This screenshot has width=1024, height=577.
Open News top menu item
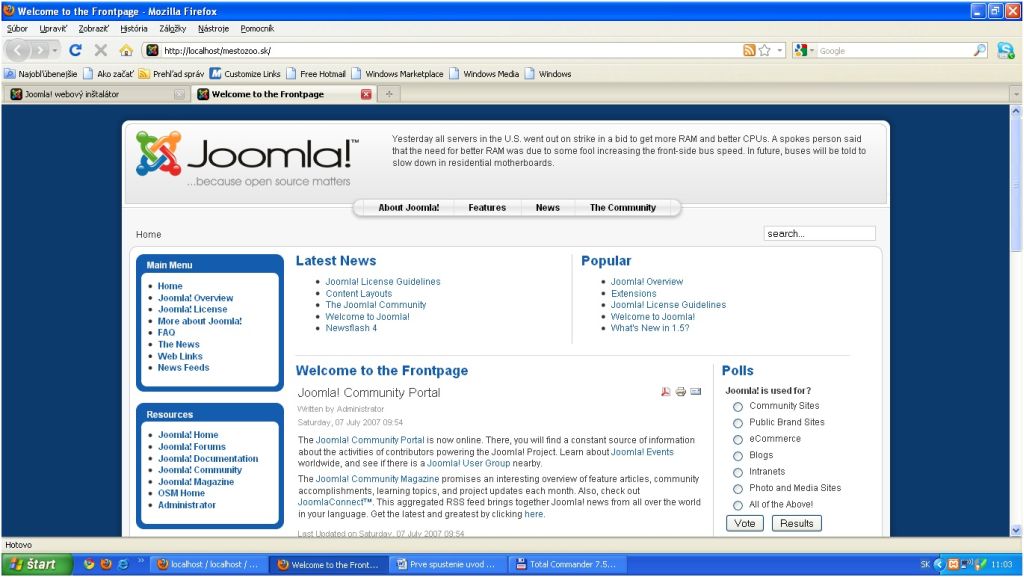[547, 208]
